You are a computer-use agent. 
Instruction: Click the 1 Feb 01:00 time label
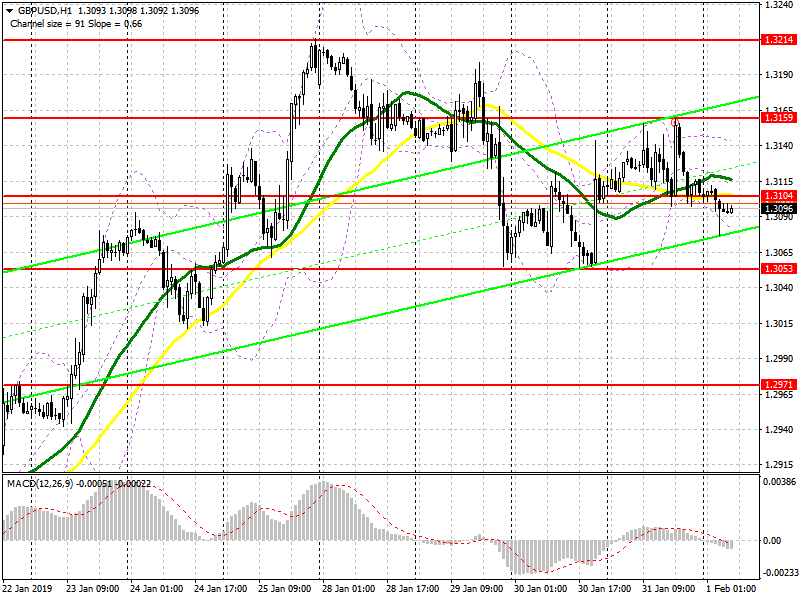point(731,588)
